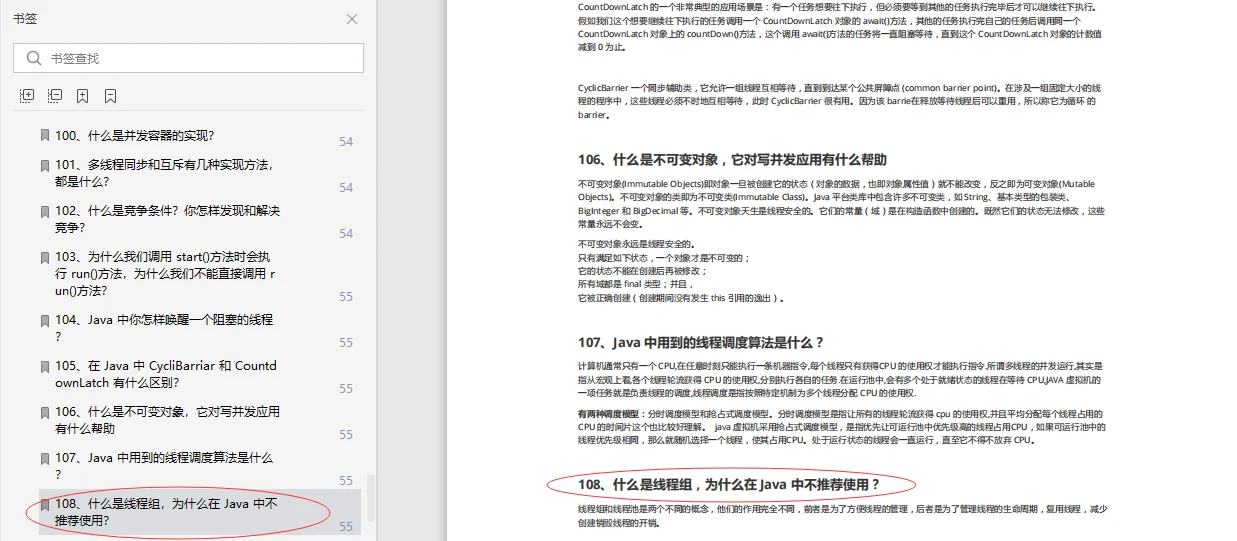
Task: Click document heading 106、什么是不可变对象
Action: (x=732, y=159)
